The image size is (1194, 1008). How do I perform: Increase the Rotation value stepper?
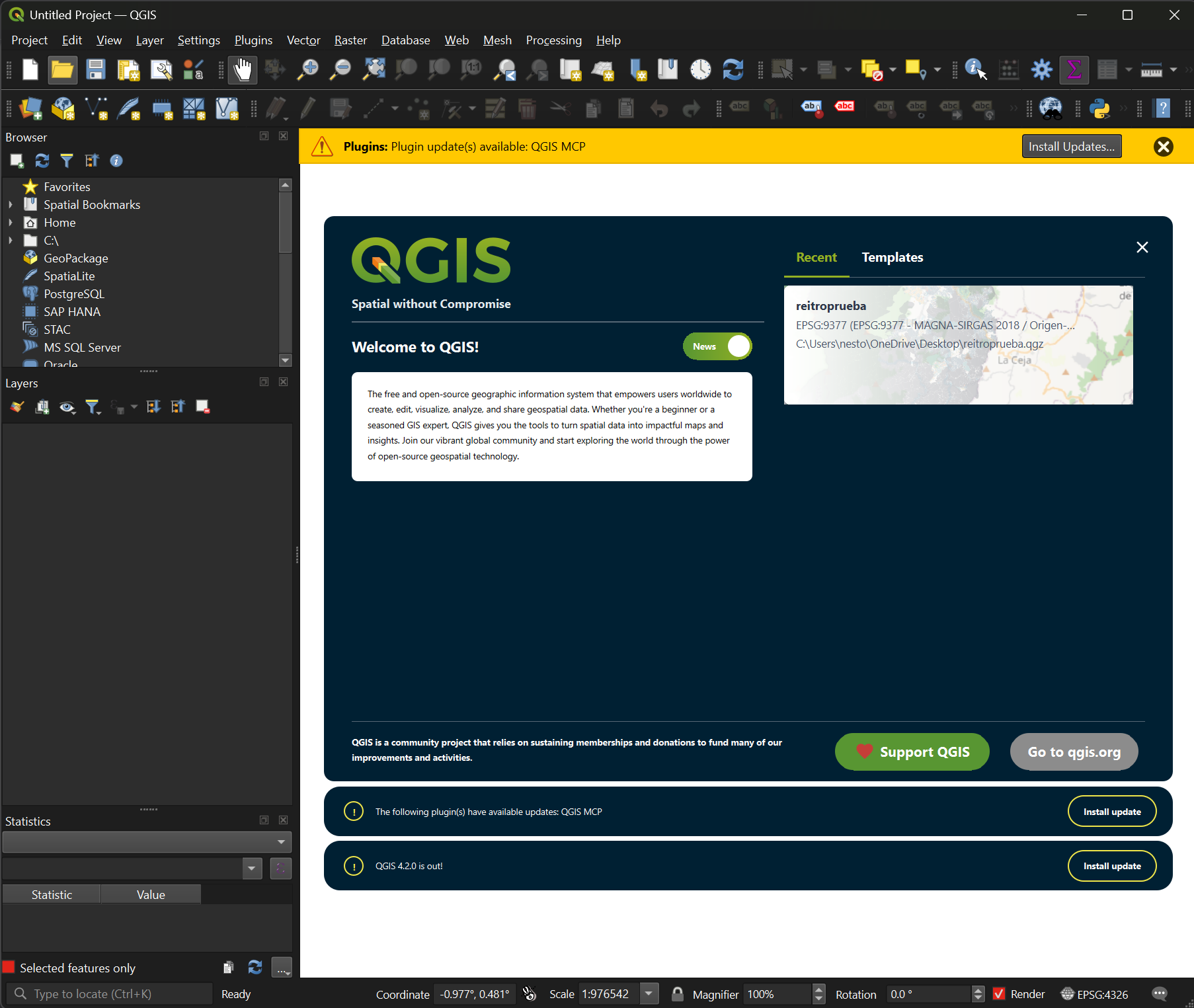point(978,989)
